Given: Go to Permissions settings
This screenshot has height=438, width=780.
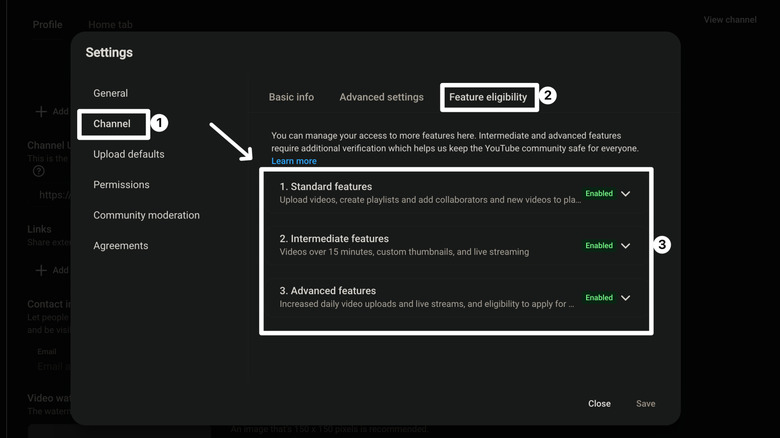Looking at the screenshot, I should (x=121, y=185).
